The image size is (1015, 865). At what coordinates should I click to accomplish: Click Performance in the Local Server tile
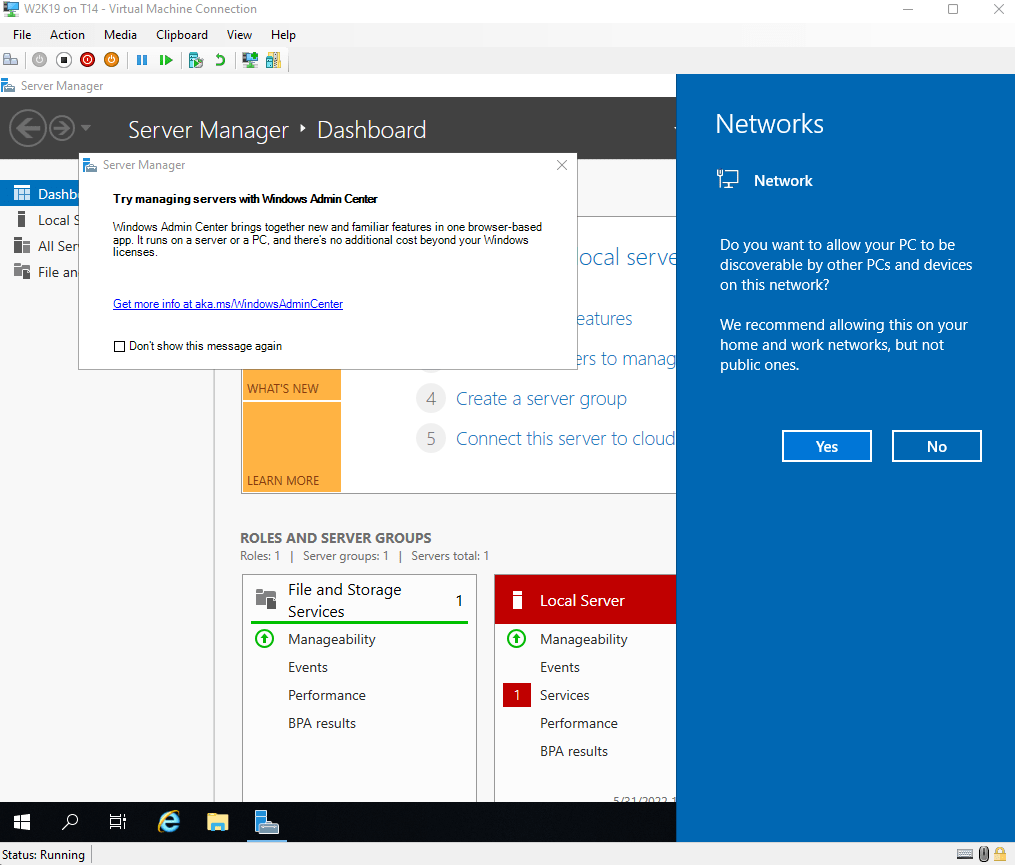pos(579,723)
